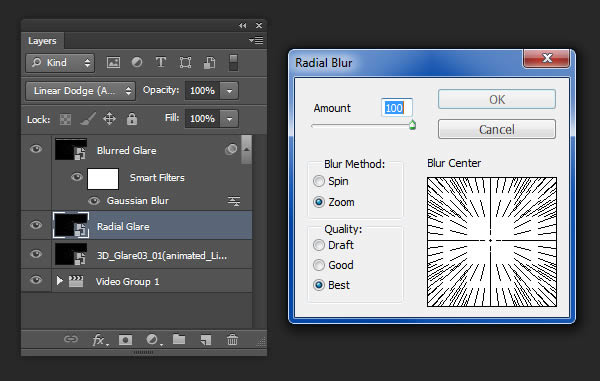Expand the Video Group 1 triangle

pos(59,281)
